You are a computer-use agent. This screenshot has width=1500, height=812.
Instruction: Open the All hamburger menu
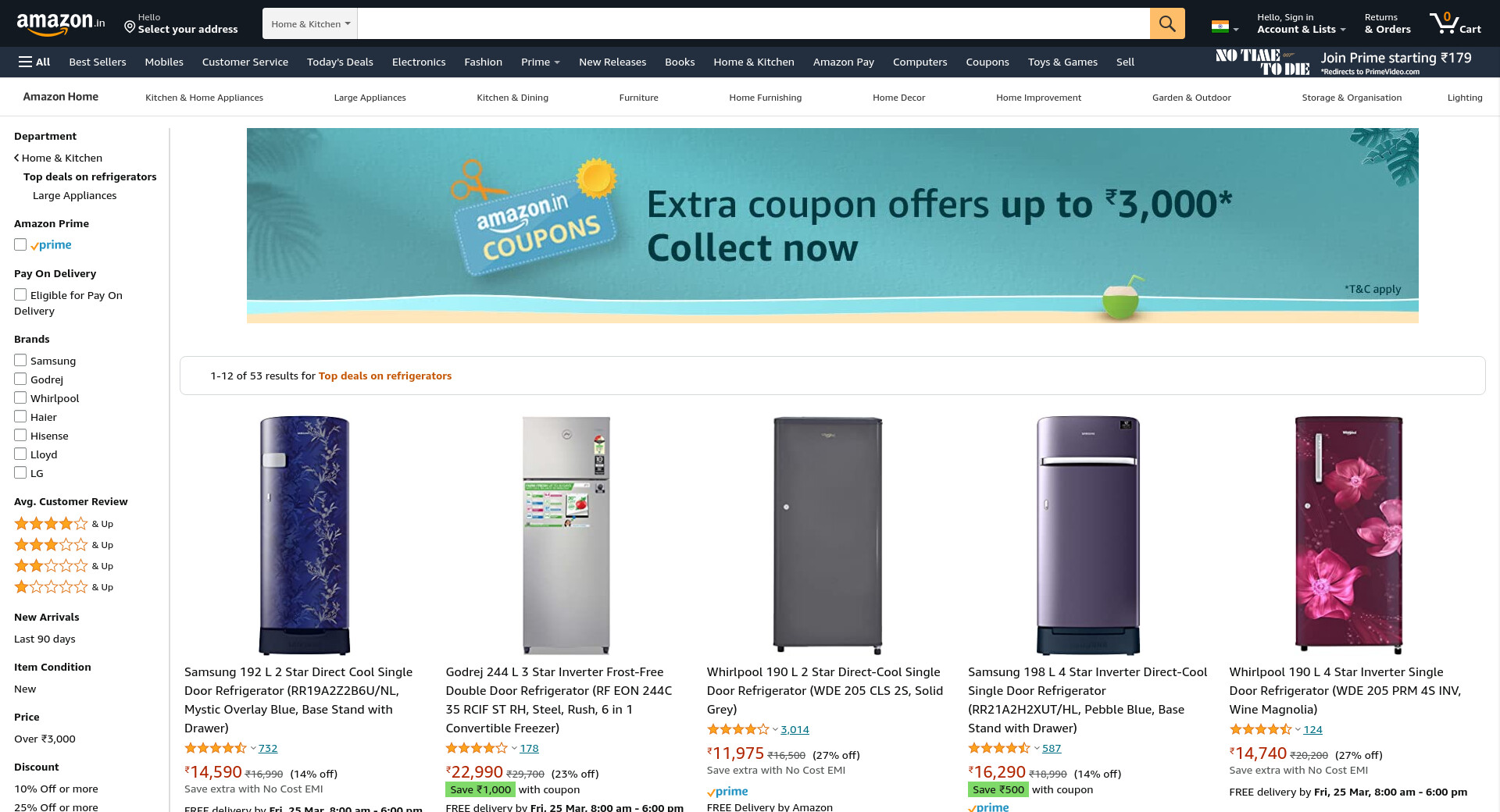34,62
